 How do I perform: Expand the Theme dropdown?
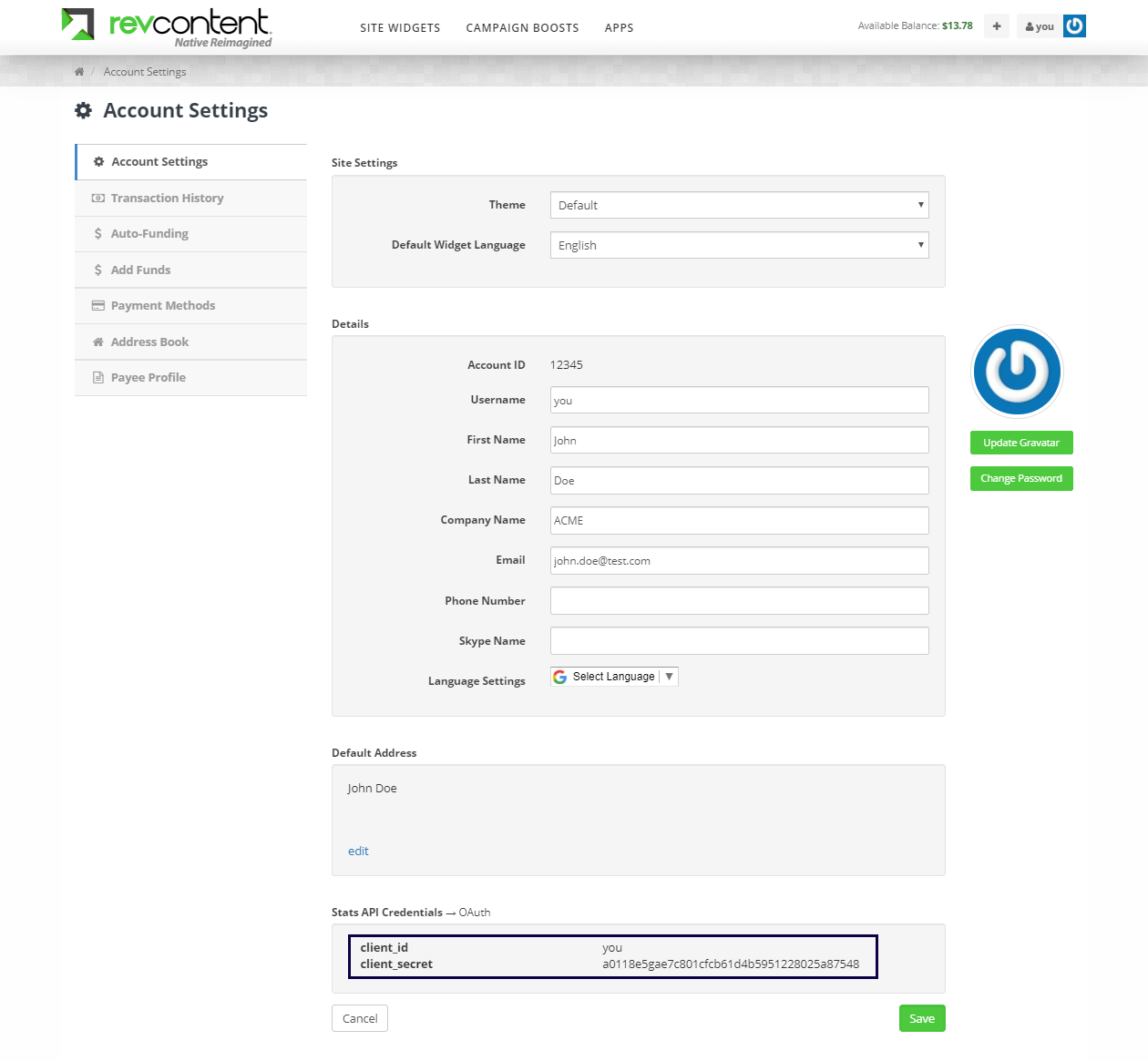(x=739, y=206)
